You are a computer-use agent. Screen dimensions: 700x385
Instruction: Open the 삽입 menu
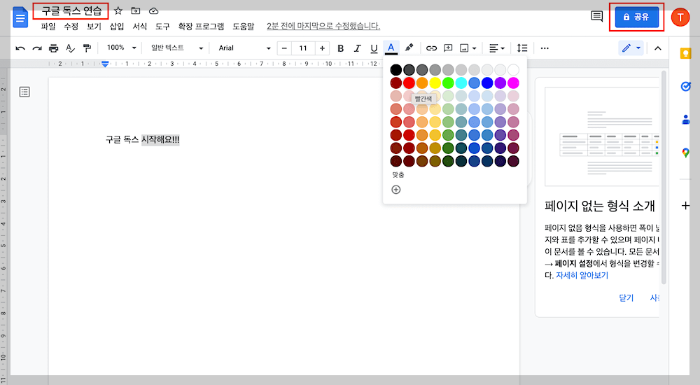117,26
